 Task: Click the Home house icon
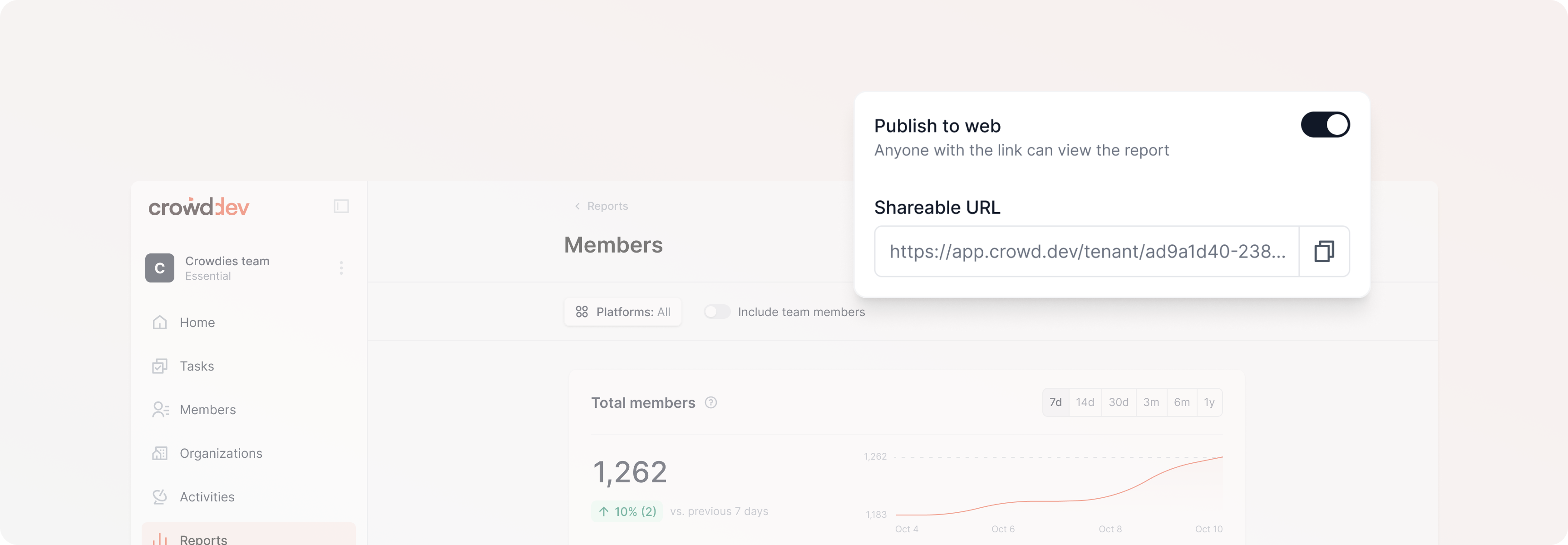click(x=159, y=322)
